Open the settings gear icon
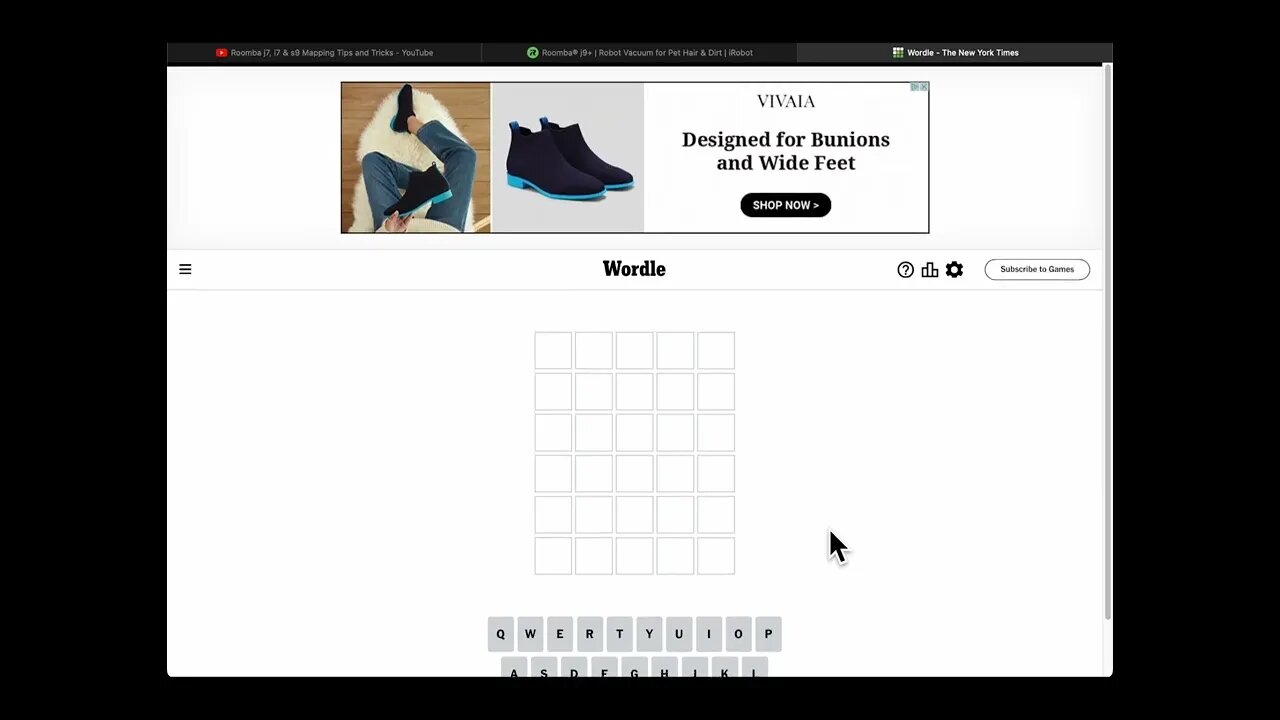Screen dimensions: 1280x720 pyautogui.click(x=955, y=270)
